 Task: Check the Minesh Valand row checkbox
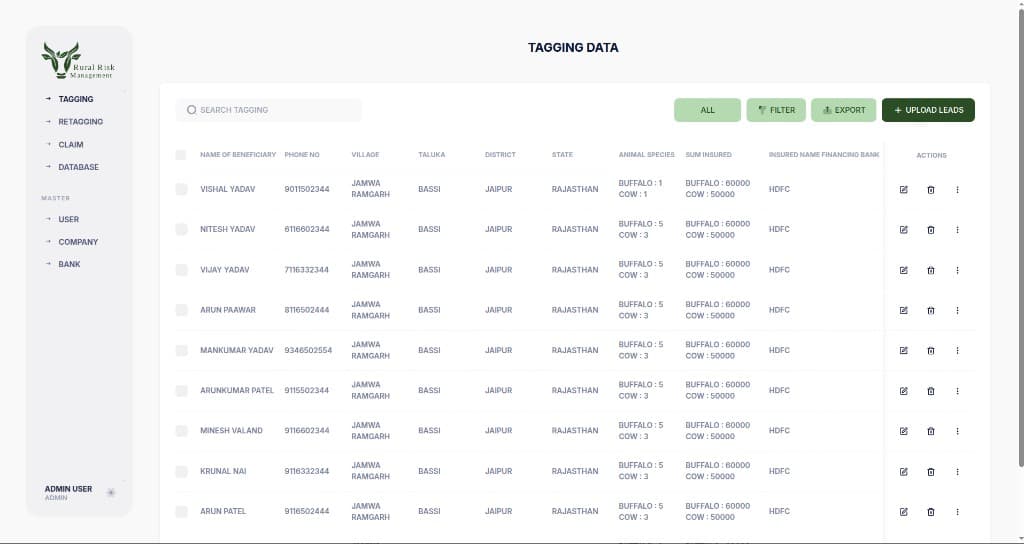click(x=181, y=430)
